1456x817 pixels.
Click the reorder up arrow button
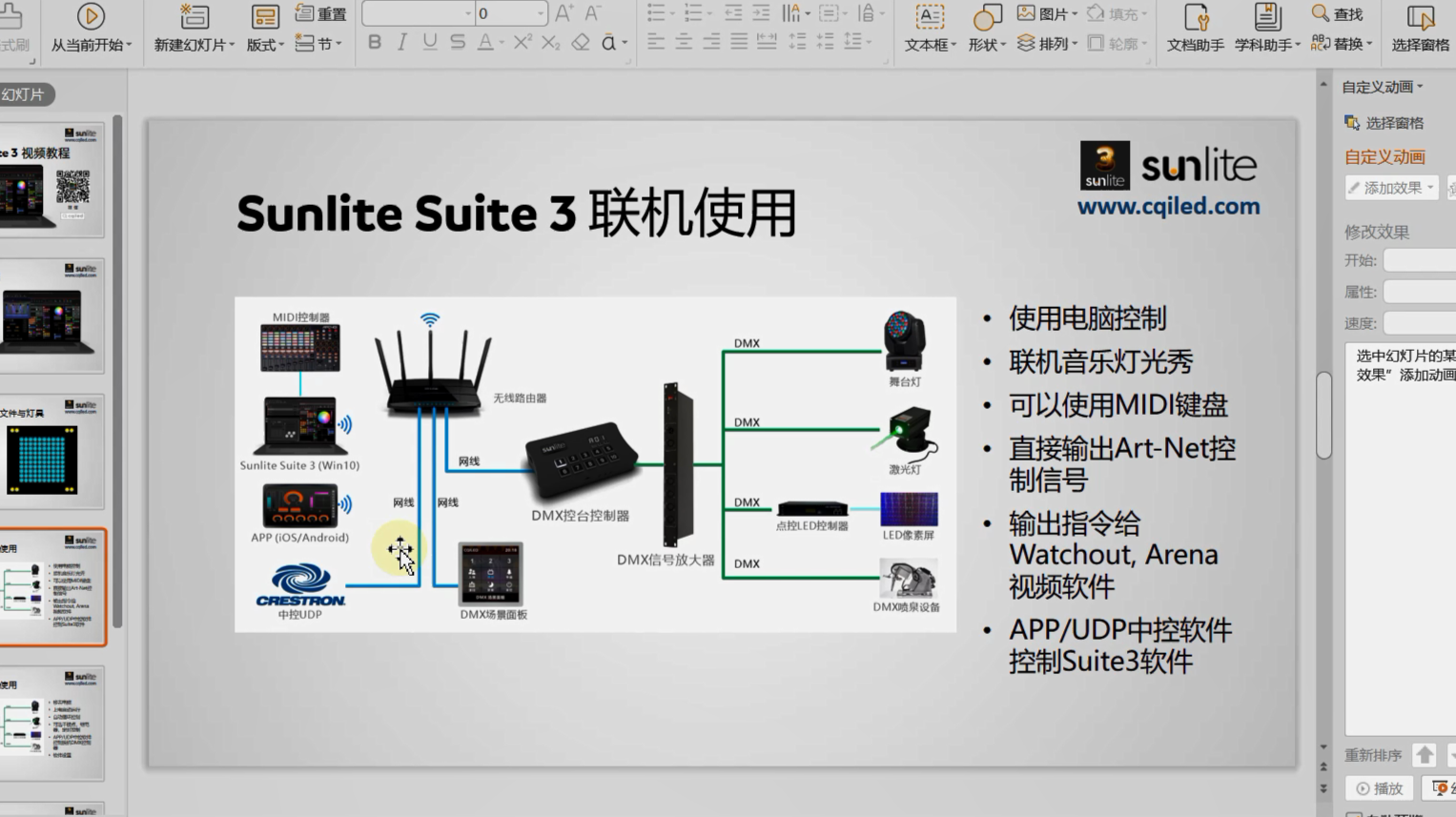tap(1425, 755)
